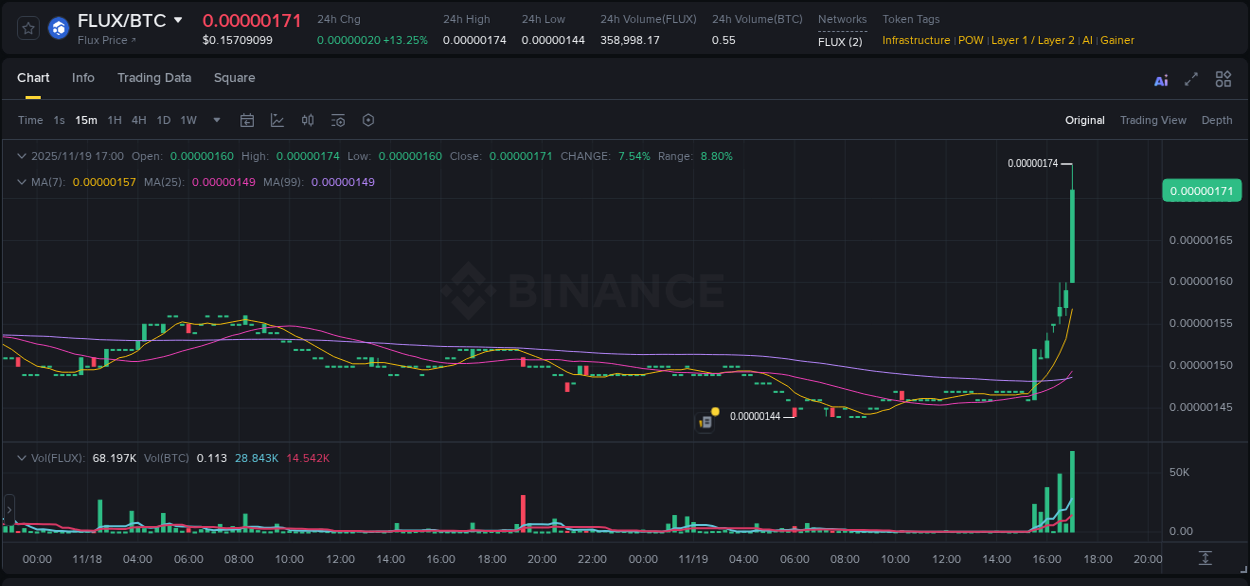Open the Infrastructure token tag link
The image size is (1250, 586).
[915, 40]
